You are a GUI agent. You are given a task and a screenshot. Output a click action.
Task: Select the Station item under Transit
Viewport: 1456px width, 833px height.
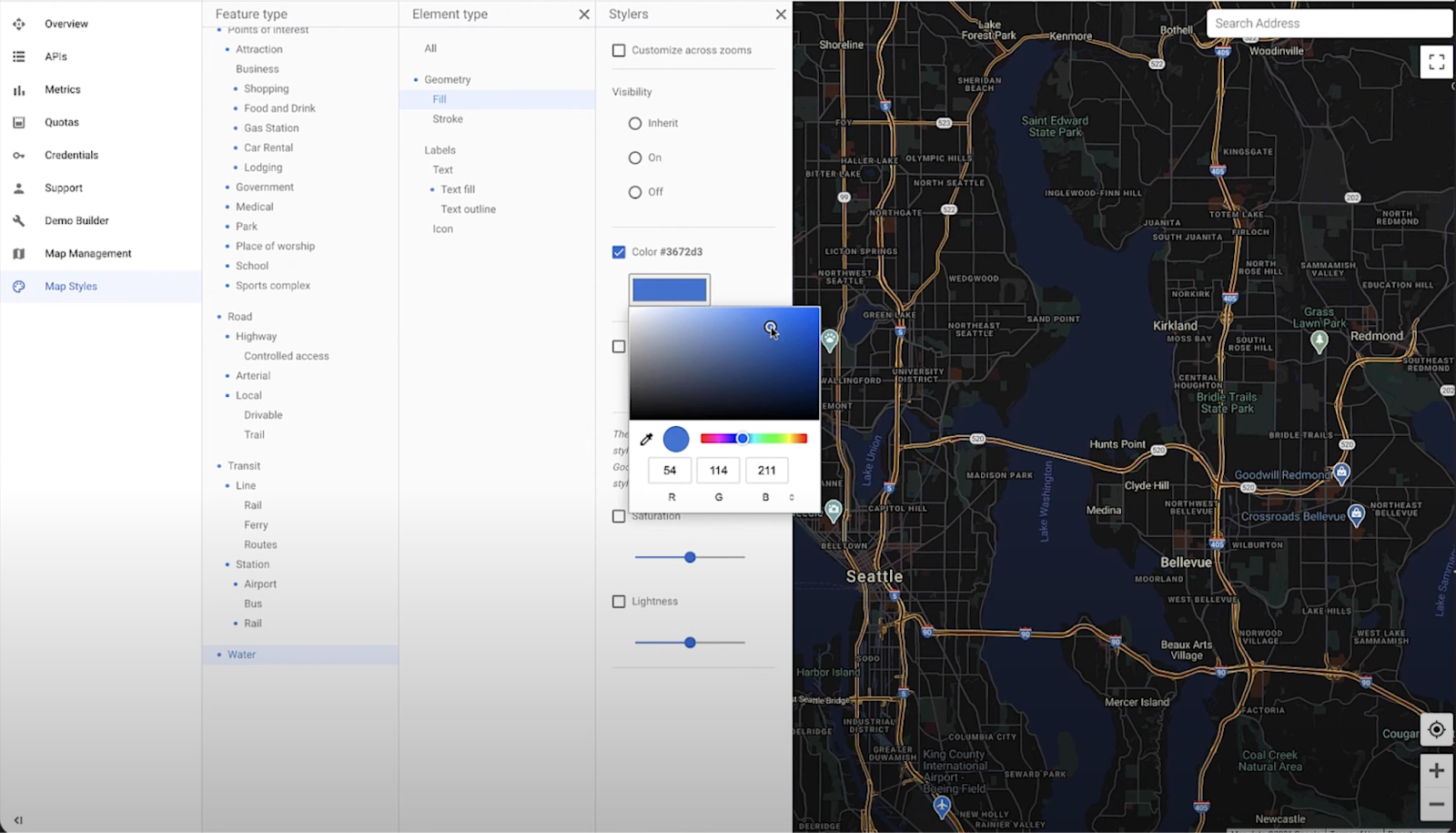pos(252,564)
